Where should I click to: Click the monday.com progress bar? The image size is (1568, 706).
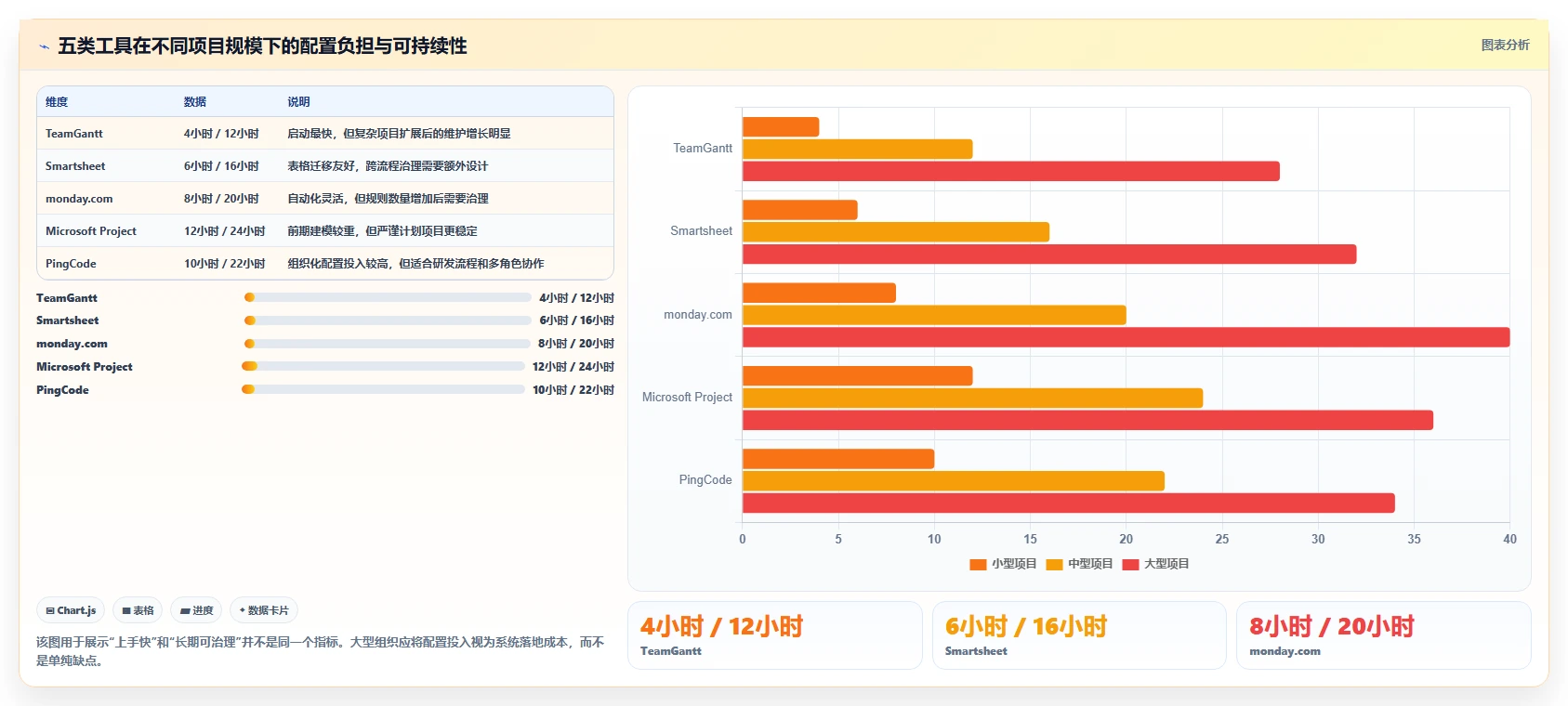click(x=388, y=344)
